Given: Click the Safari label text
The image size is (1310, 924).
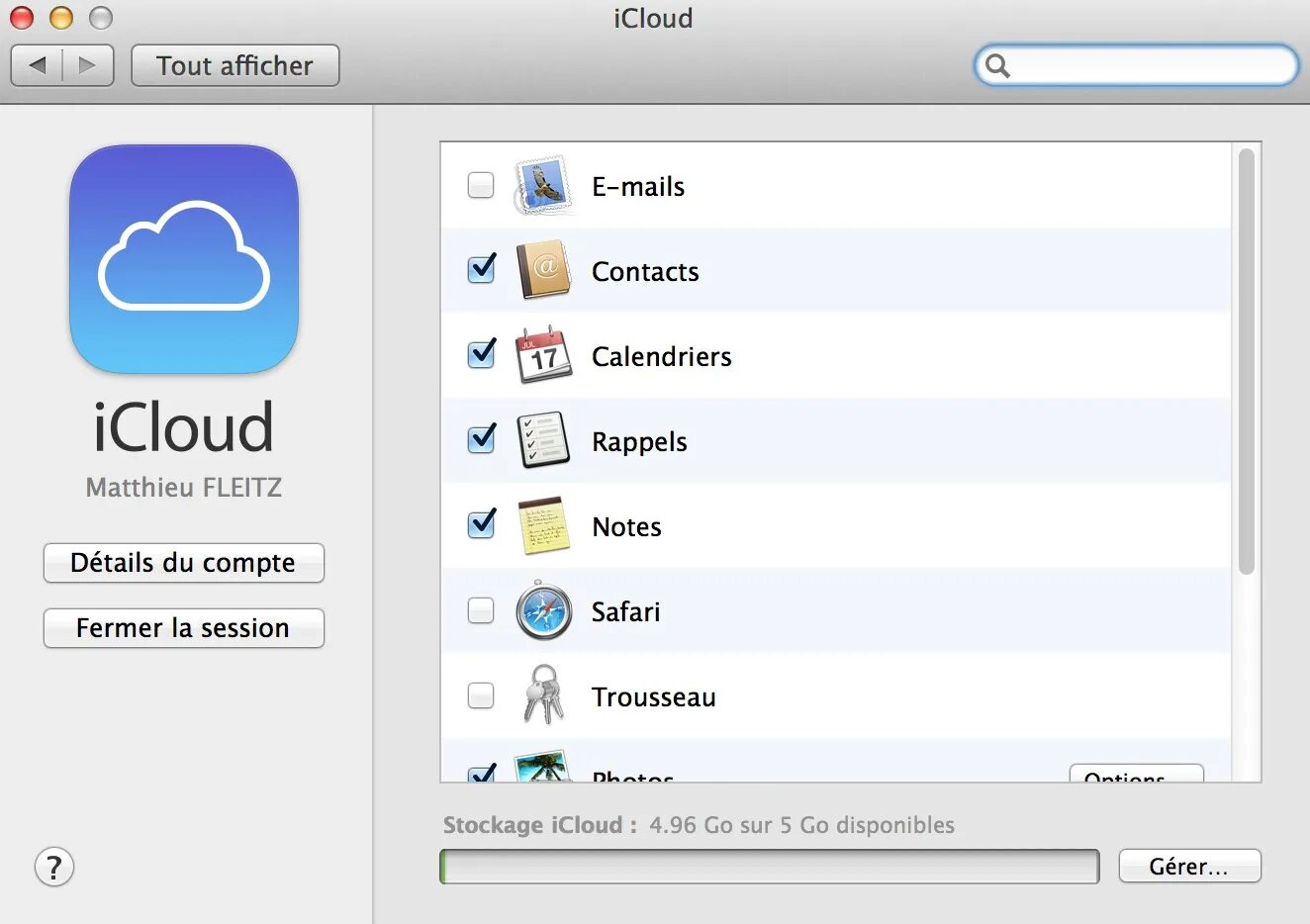Looking at the screenshot, I should (x=625, y=611).
